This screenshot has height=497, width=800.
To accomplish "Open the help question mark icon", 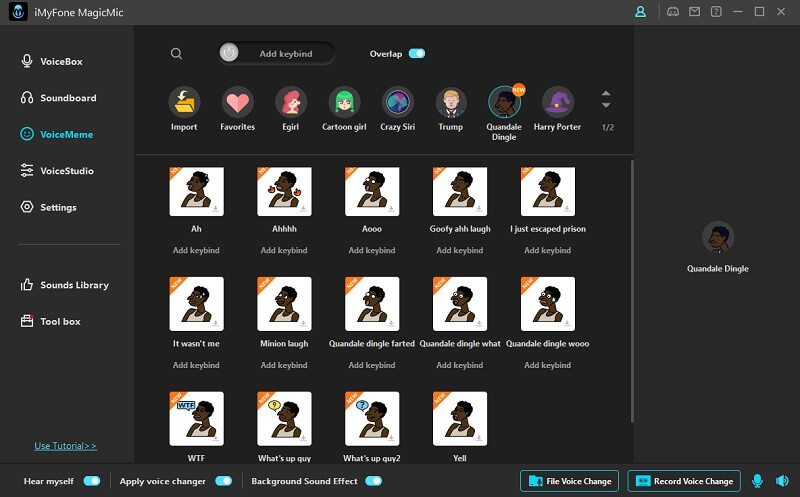I will [x=716, y=12].
